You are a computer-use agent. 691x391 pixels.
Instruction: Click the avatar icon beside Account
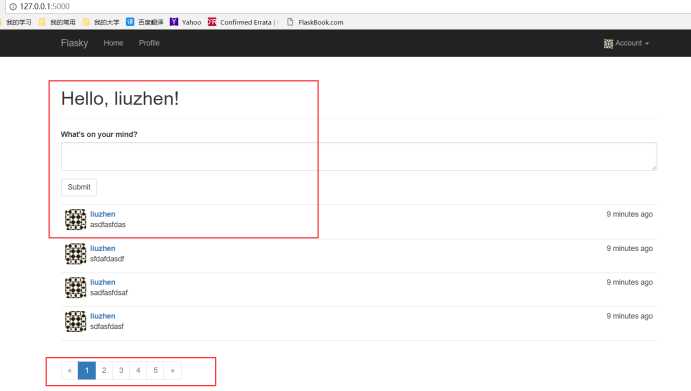[x=609, y=44]
